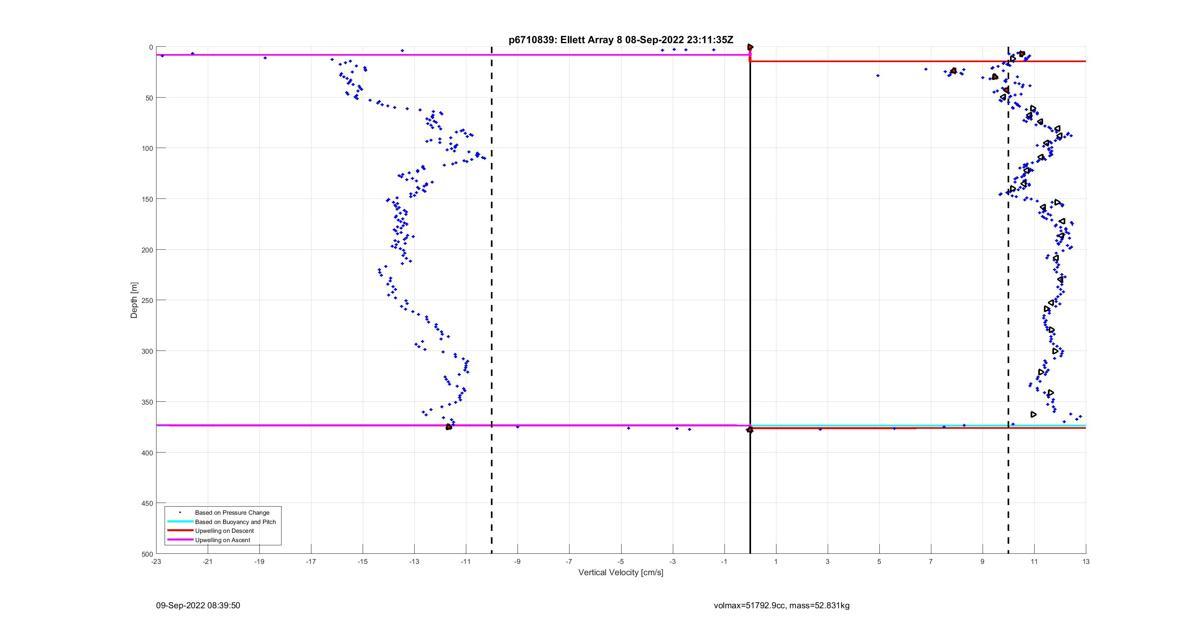The width and height of the screenshot is (1200, 622).
Task: Click depth axis tick label '350'
Action: [x=147, y=402]
